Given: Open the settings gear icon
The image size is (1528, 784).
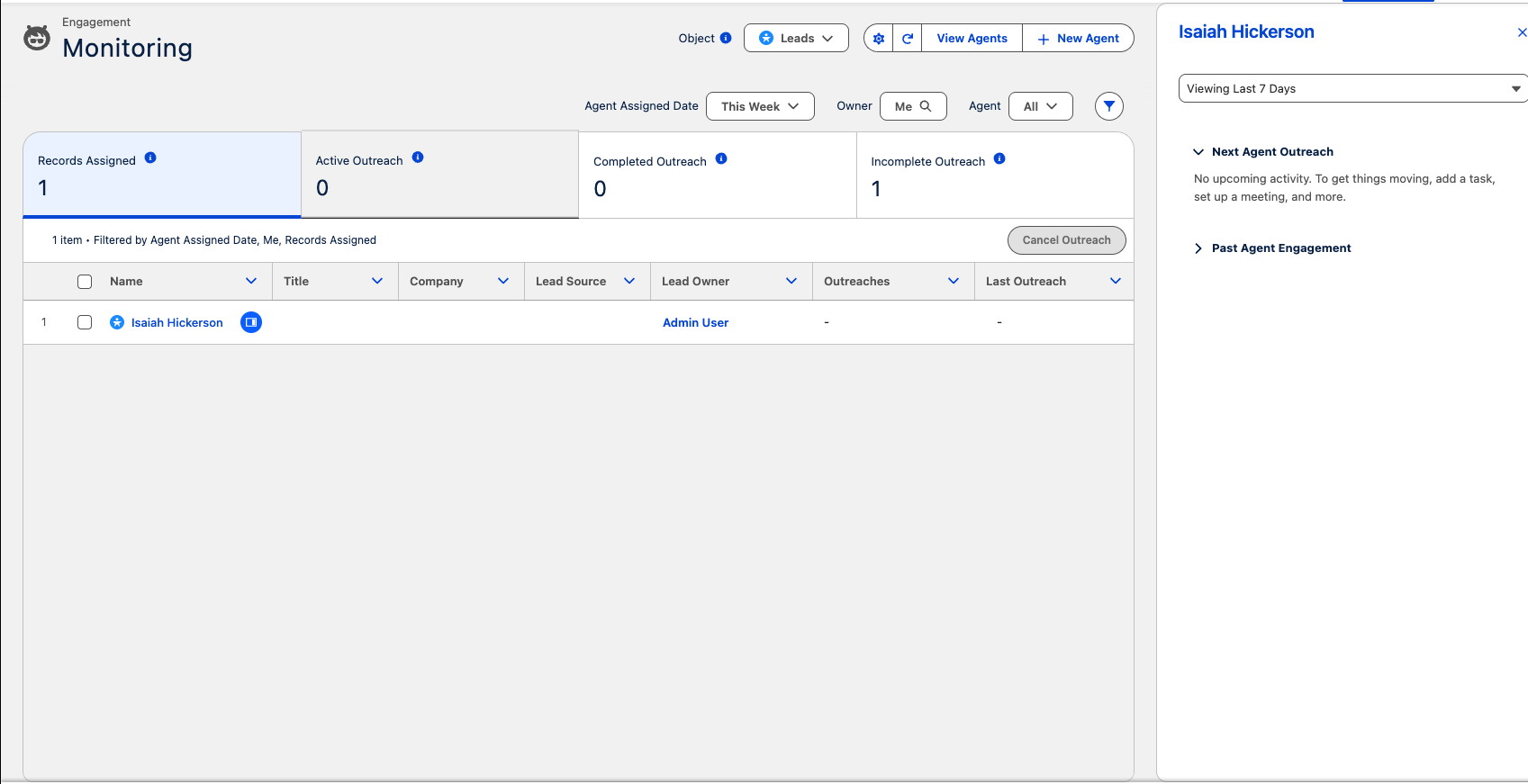Looking at the screenshot, I should point(879,39).
